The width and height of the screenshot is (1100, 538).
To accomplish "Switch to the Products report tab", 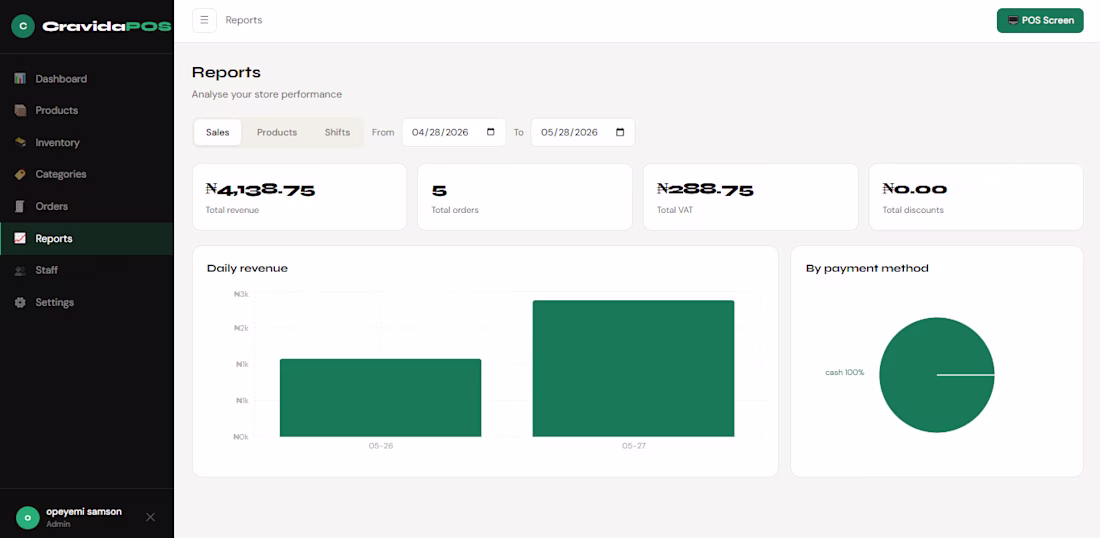I will (277, 132).
